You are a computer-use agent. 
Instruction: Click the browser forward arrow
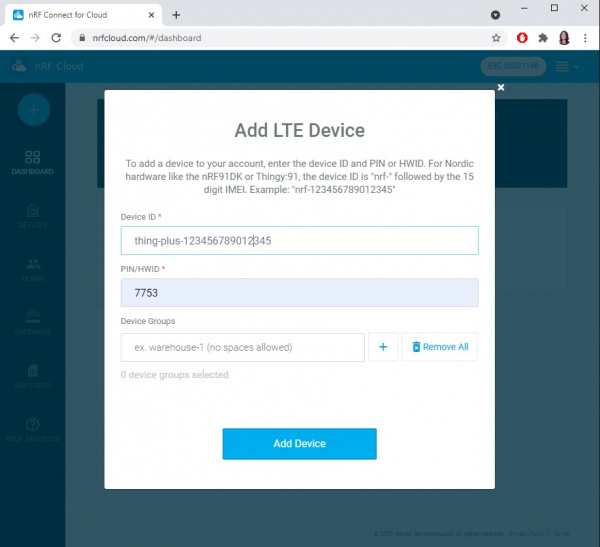(x=35, y=38)
